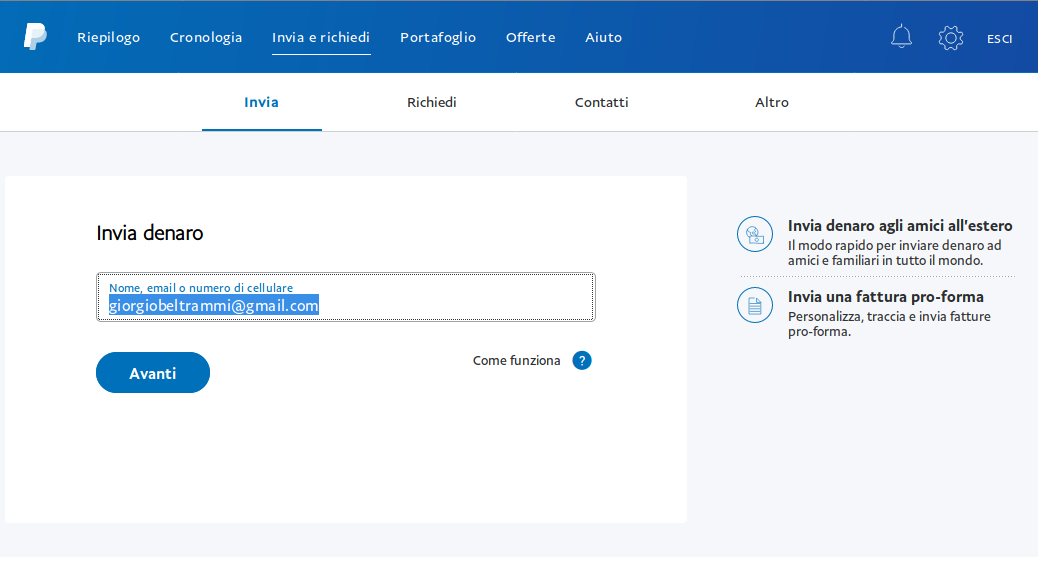Open Invia denaro agli amici all'estero link
Screen dimensions: 1038x585
point(899,226)
